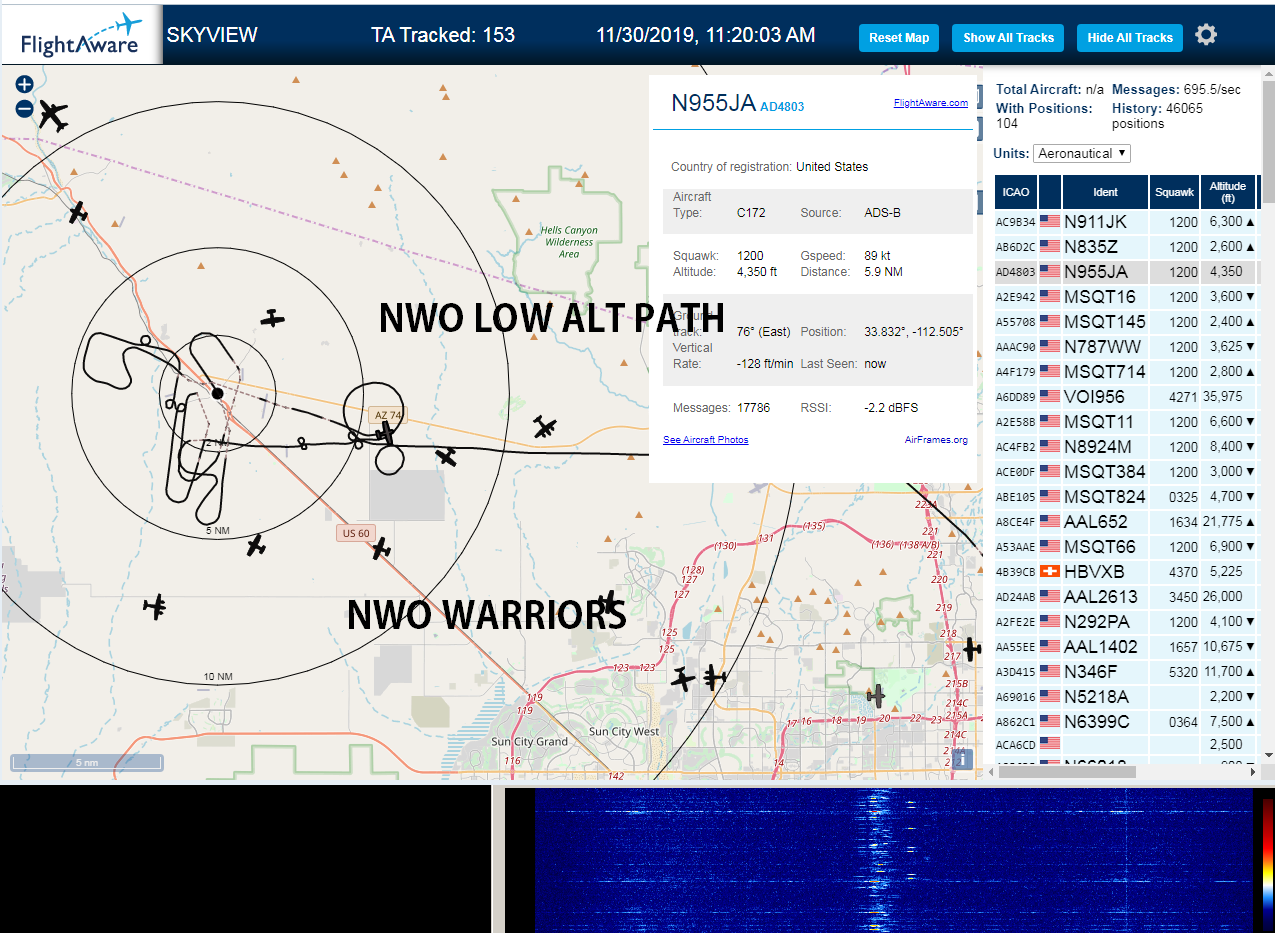1275x933 pixels.
Task: Click the airport center dot on map
Action: [x=217, y=393]
